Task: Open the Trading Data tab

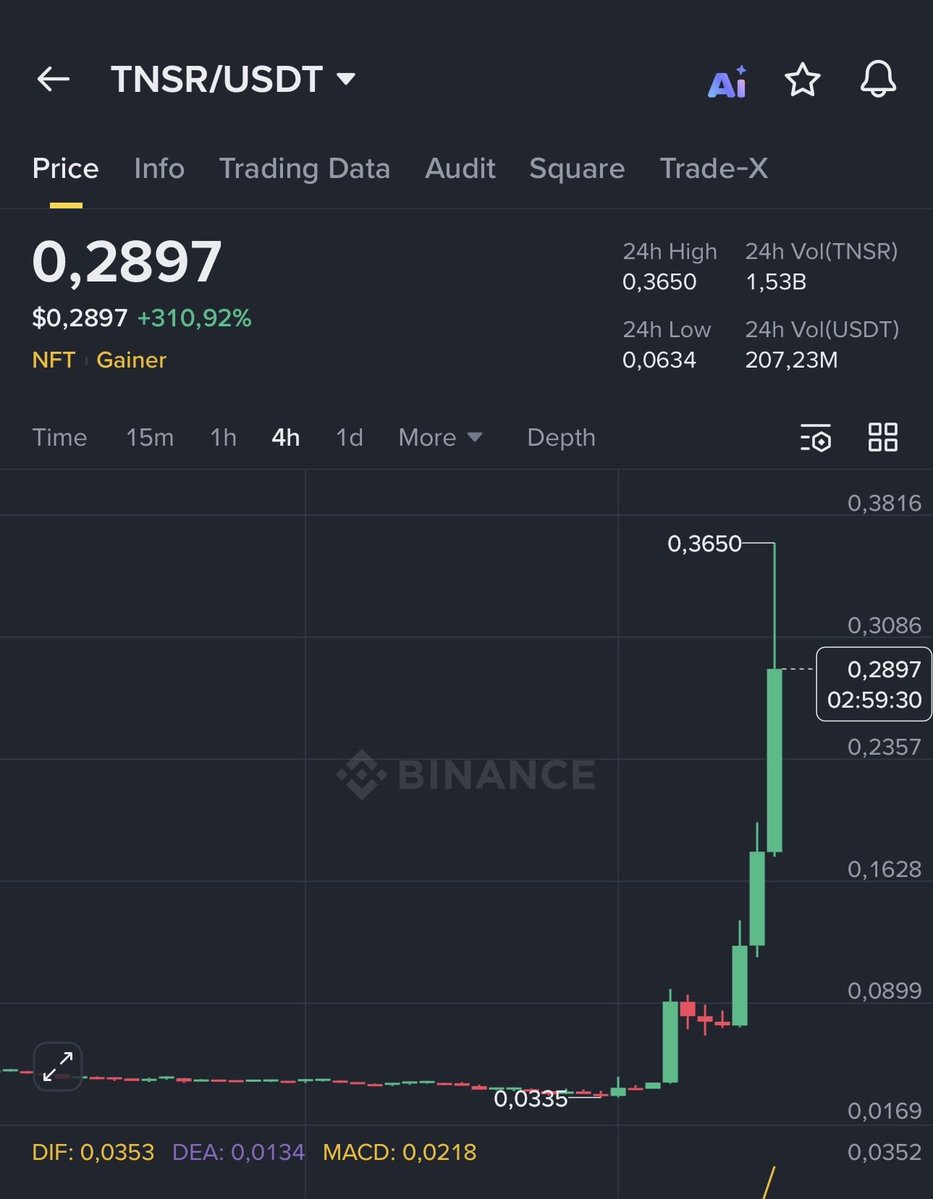Action: pos(304,169)
